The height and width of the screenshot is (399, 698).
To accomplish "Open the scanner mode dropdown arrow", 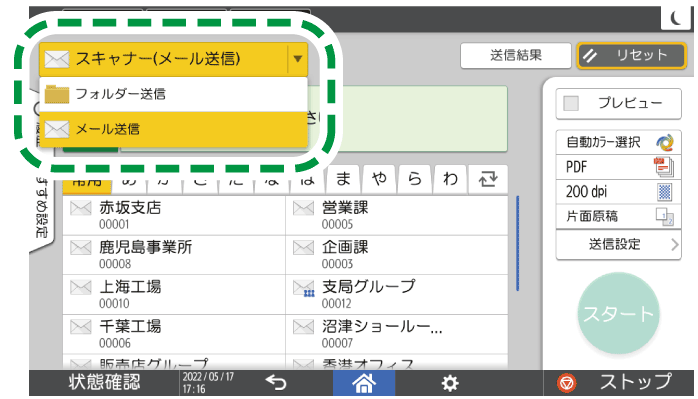I will (298, 59).
